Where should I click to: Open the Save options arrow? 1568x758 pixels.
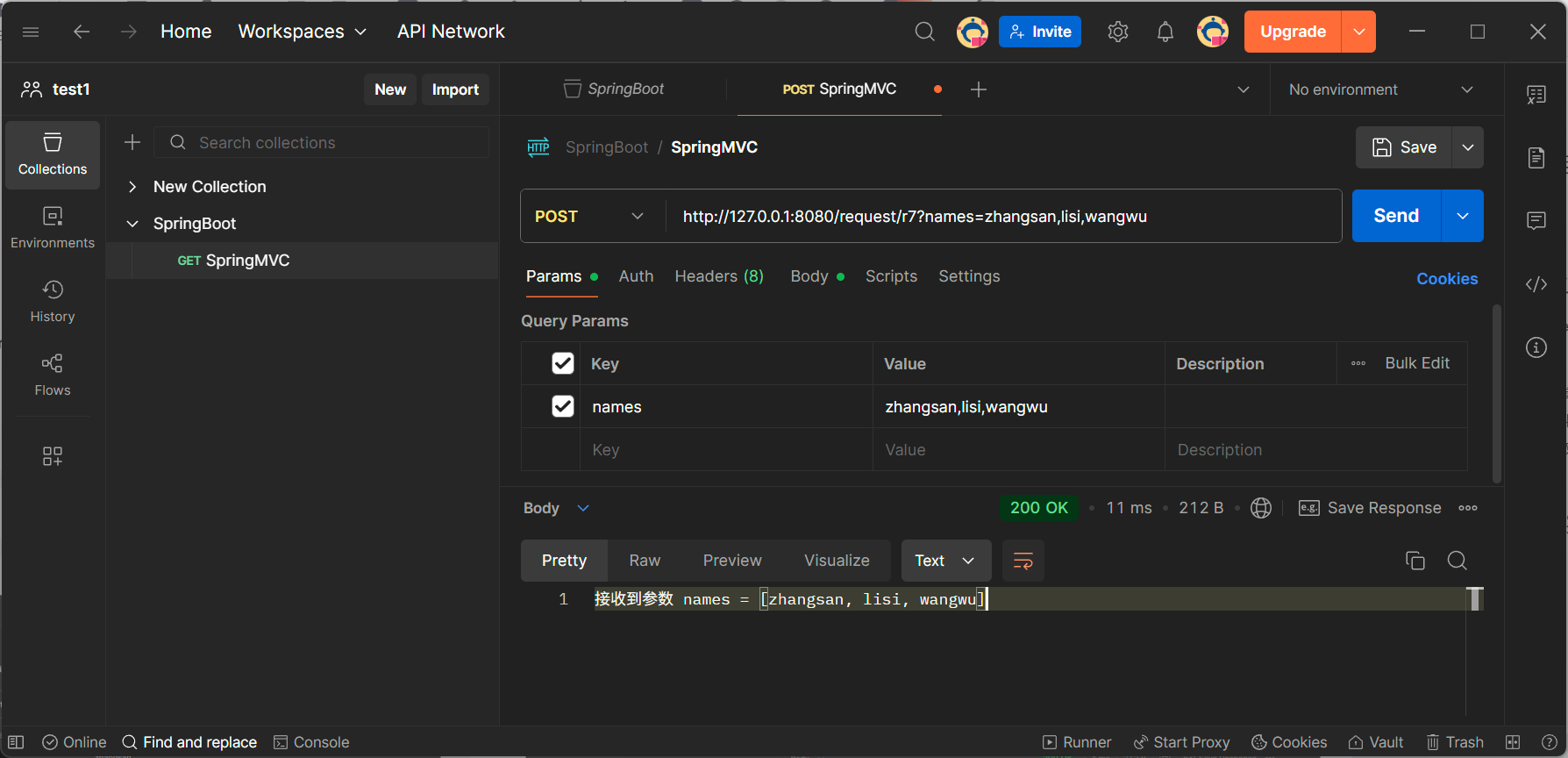coord(1468,147)
